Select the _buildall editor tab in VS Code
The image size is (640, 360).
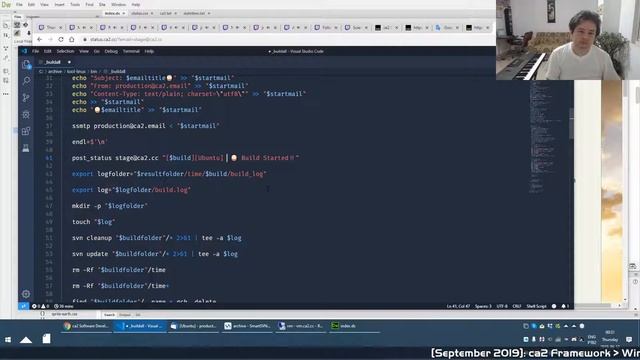coord(53,62)
